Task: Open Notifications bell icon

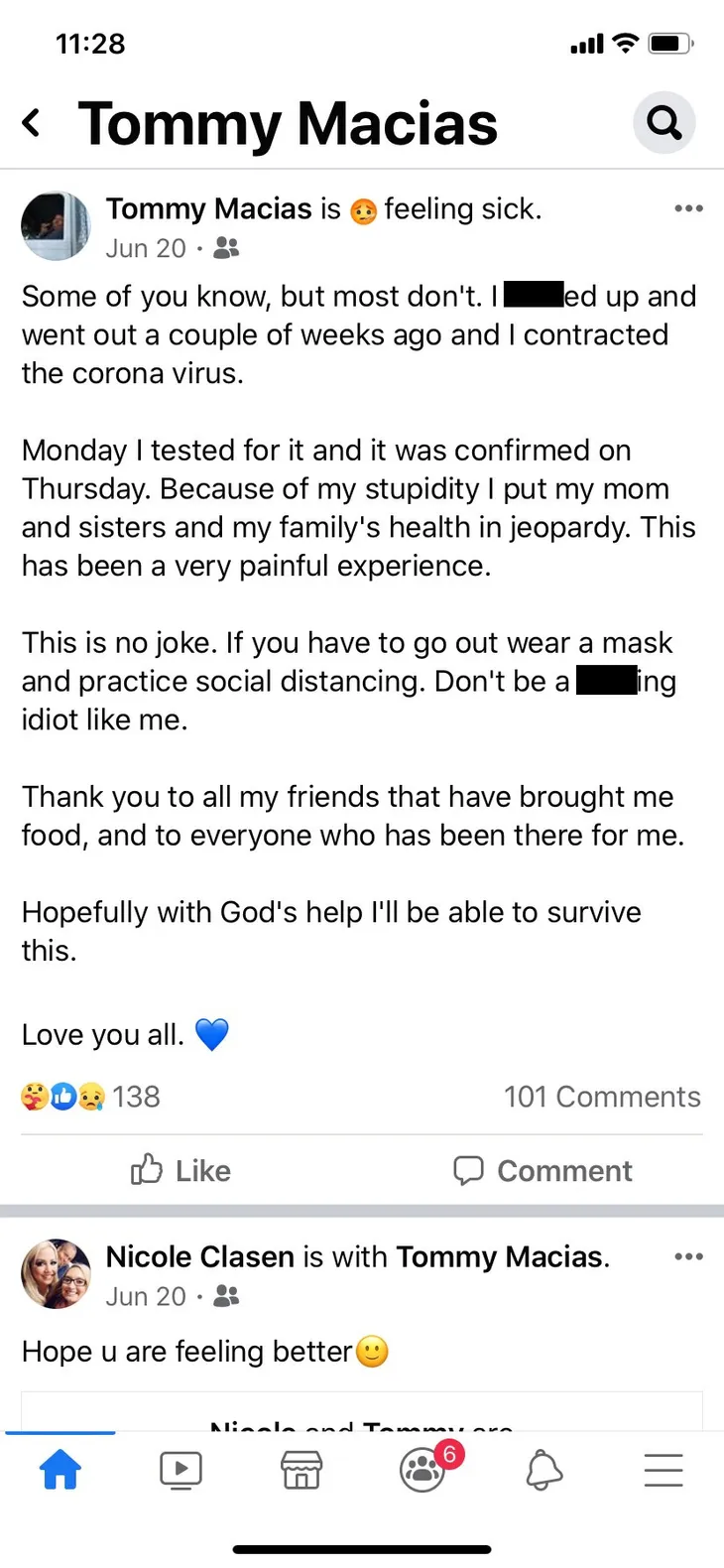Action: 543,1470
